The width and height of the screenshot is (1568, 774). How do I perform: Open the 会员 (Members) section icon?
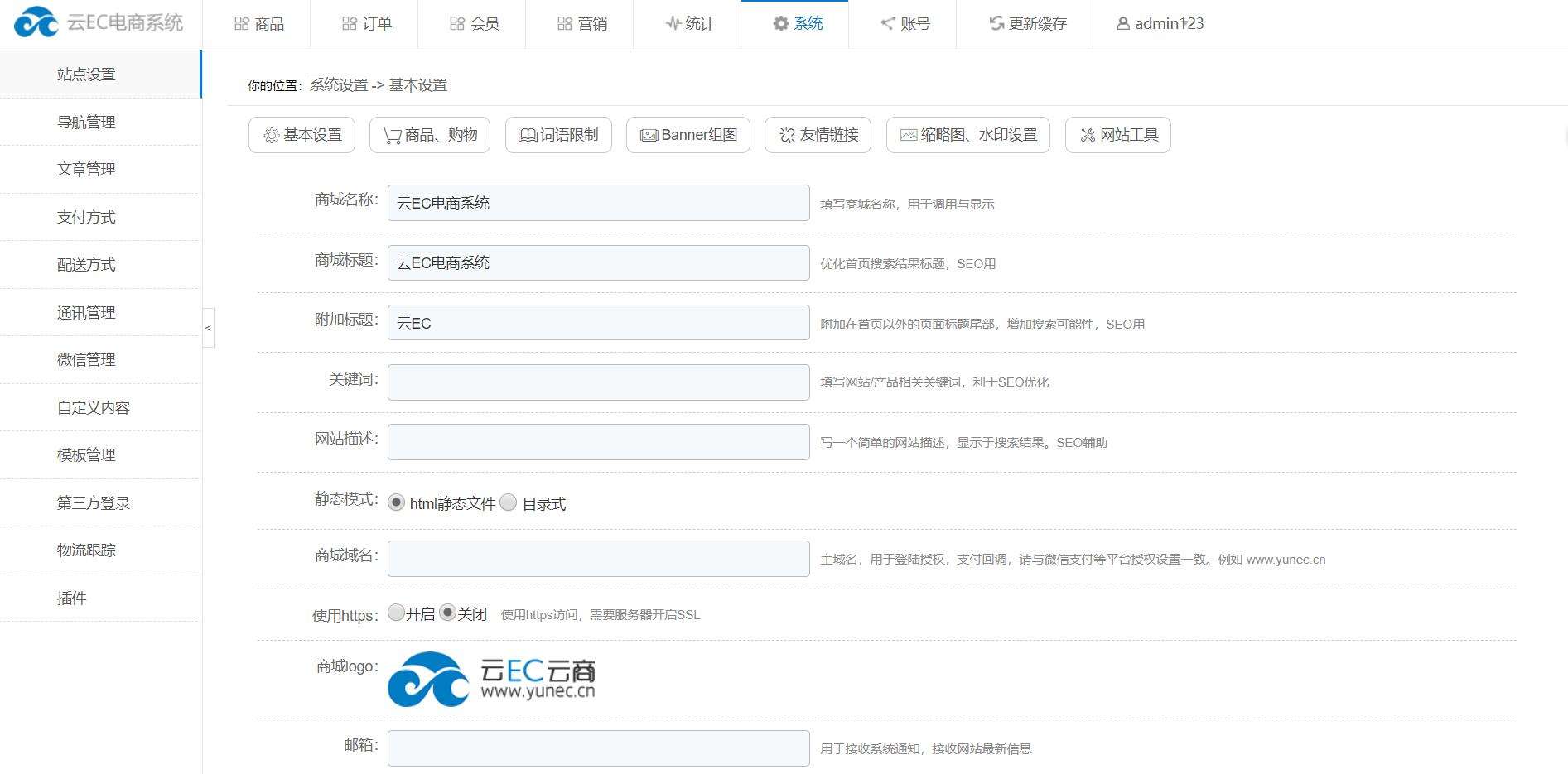tap(456, 24)
